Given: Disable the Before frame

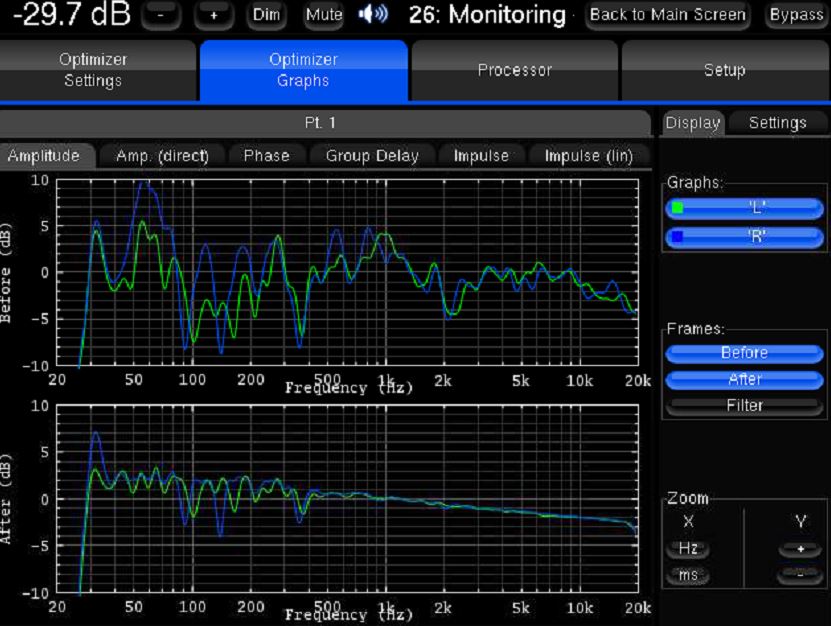Looking at the screenshot, I should point(744,353).
